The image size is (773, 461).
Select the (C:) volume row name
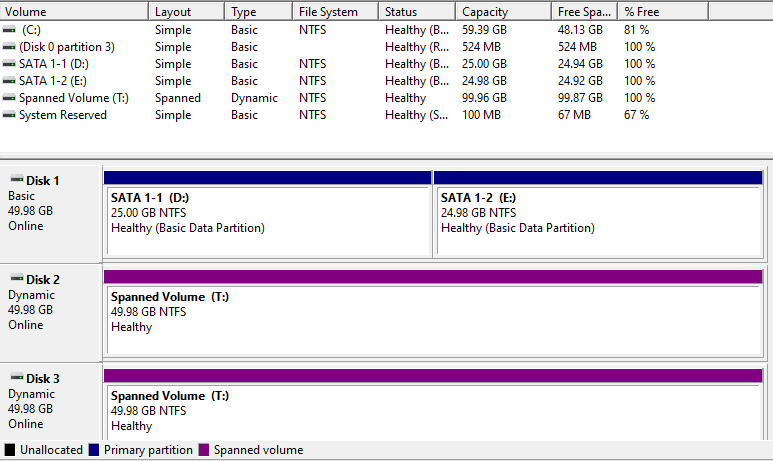pyautogui.click(x=31, y=30)
